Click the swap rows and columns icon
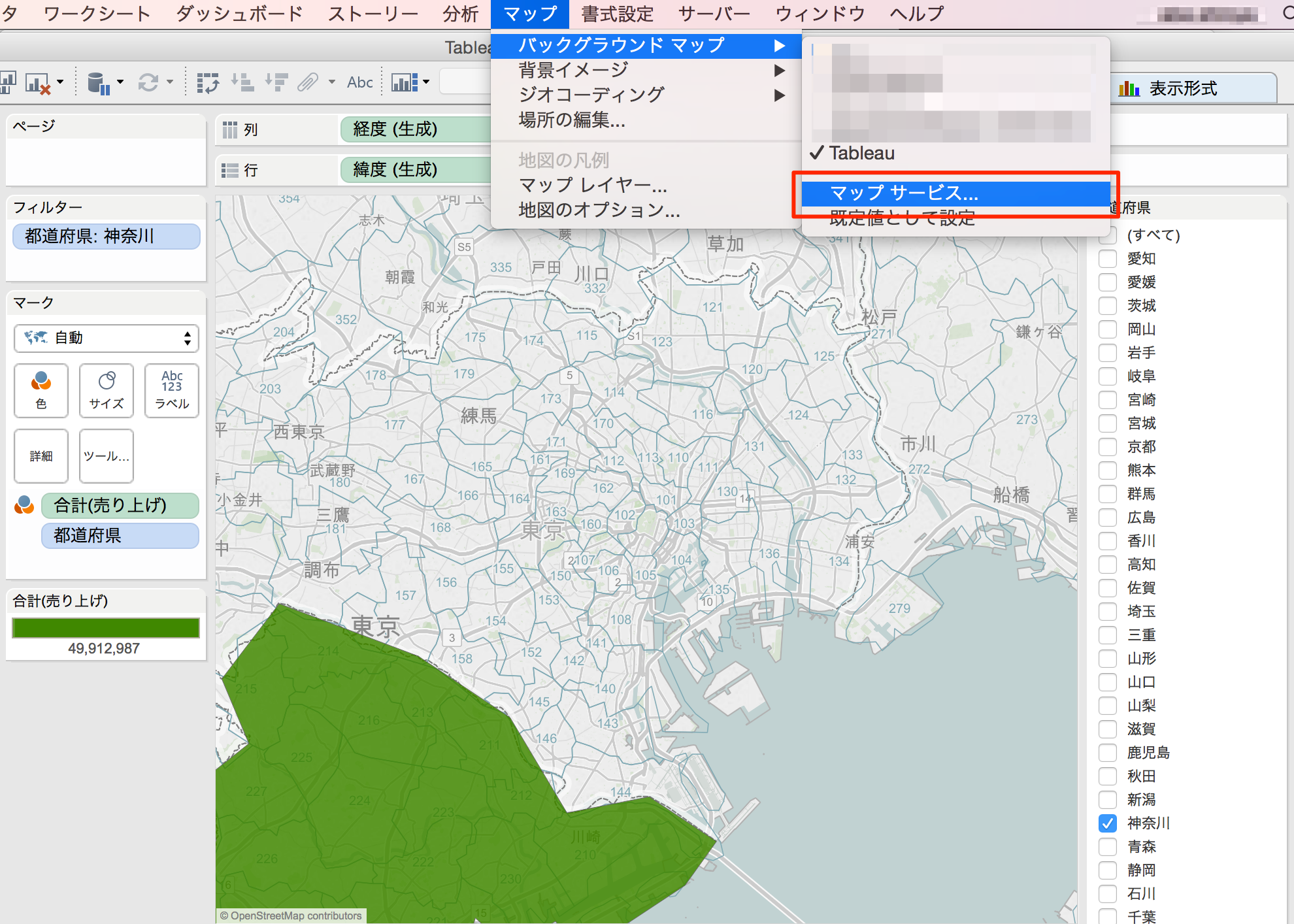1294x924 pixels. click(x=208, y=82)
